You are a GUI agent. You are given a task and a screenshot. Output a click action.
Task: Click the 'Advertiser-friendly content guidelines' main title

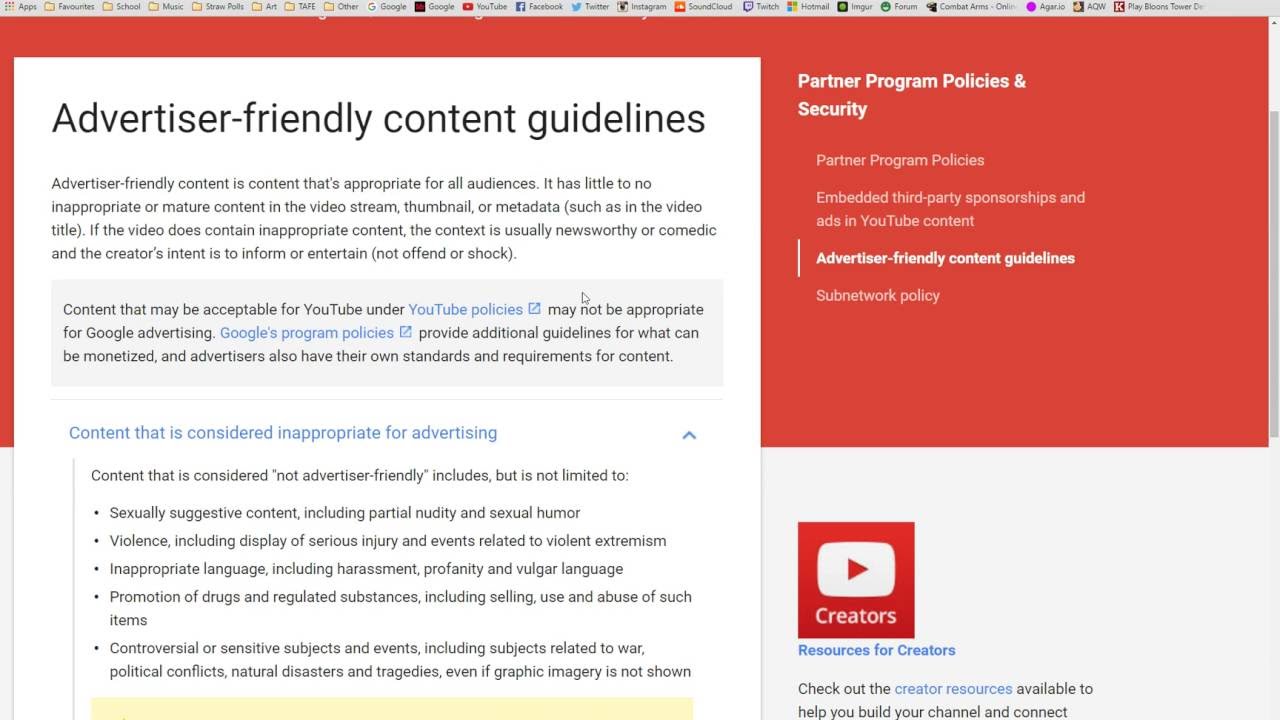click(x=378, y=118)
